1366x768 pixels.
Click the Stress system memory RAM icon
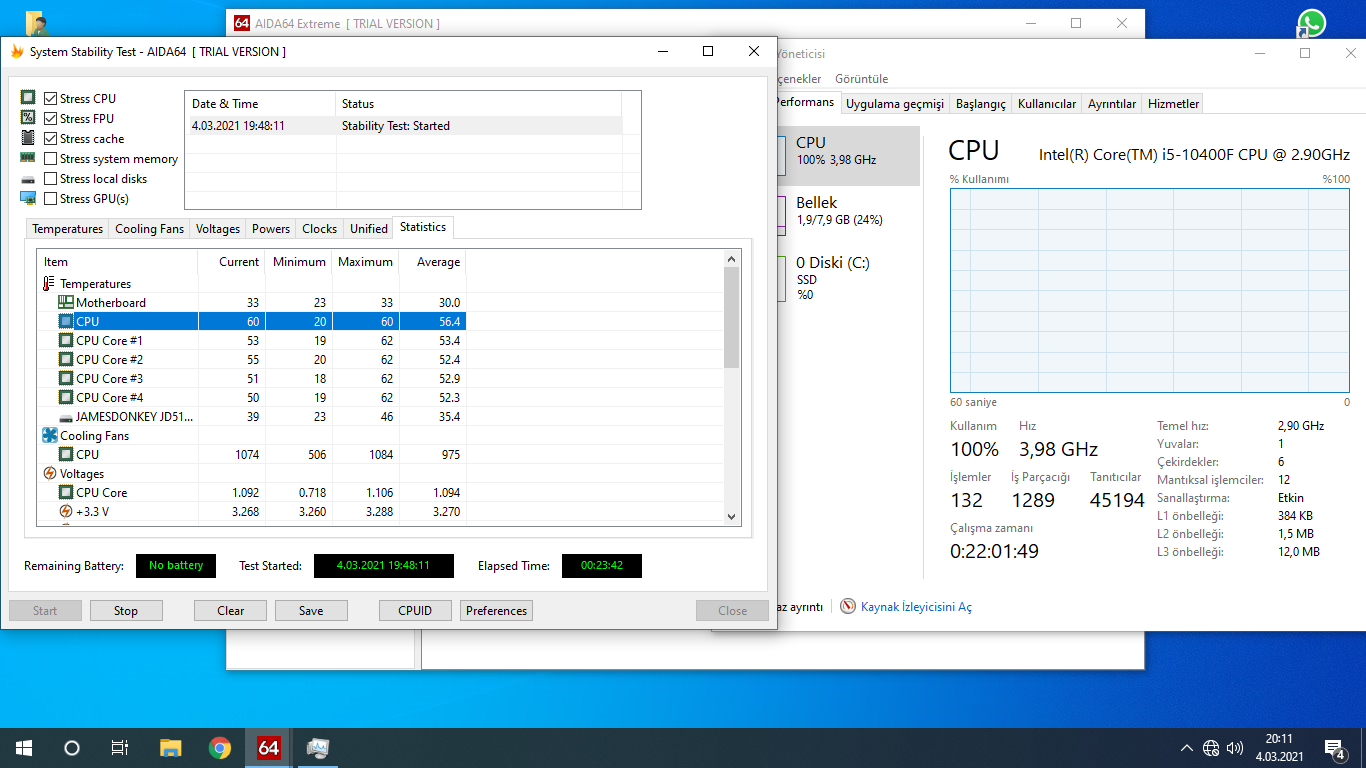tap(28, 158)
